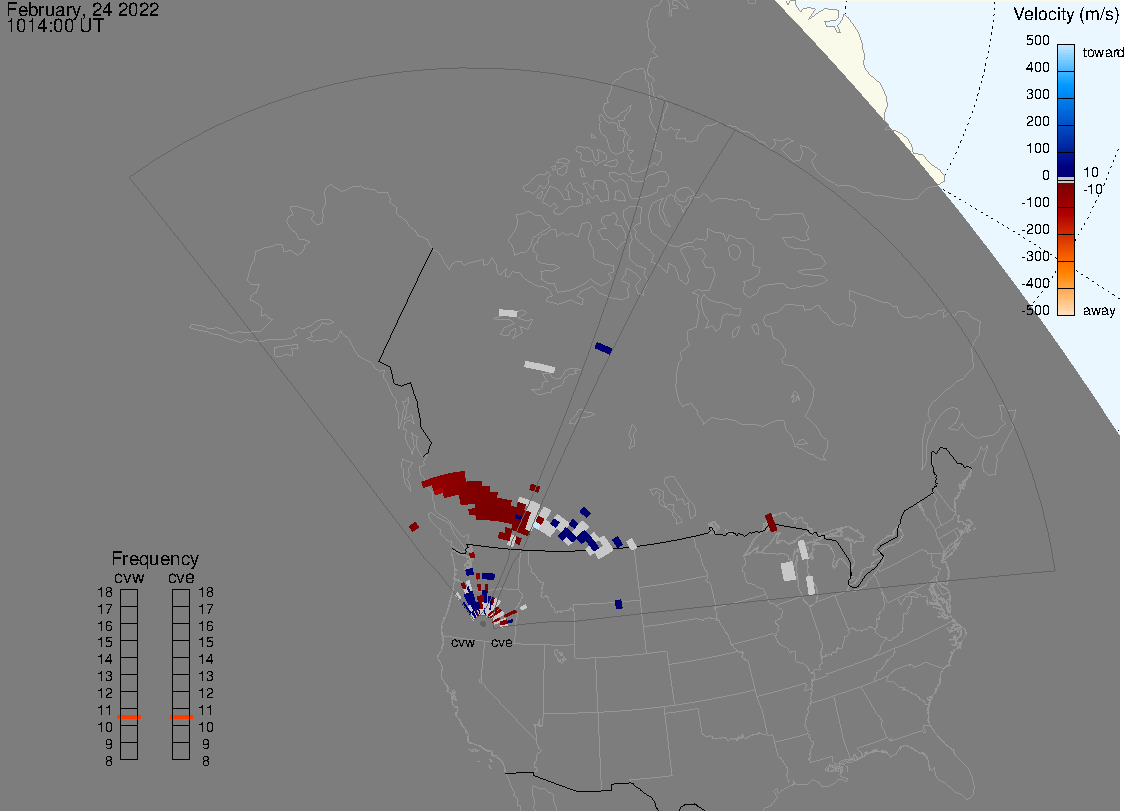Select the orange-red -200 to -300 swatch
This screenshot has height=811, width=1124.
coord(1066,248)
